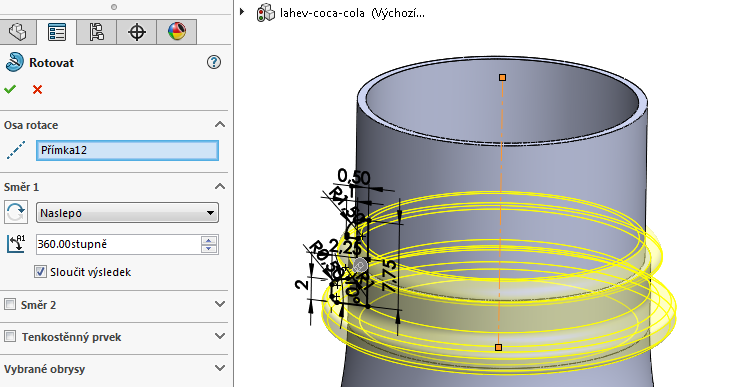Screen dimensions: 750x387
Task: Enable the Směr 2 checkbox
Action: point(10,304)
